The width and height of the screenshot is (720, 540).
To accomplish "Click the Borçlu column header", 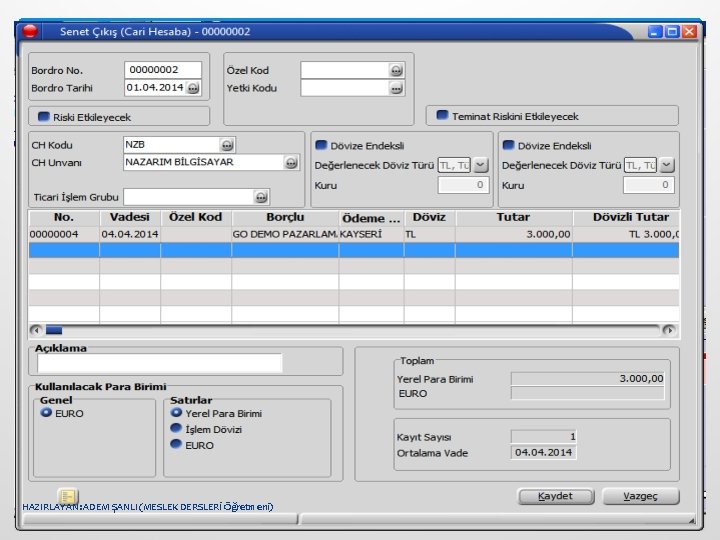I will click(x=285, y=218).
